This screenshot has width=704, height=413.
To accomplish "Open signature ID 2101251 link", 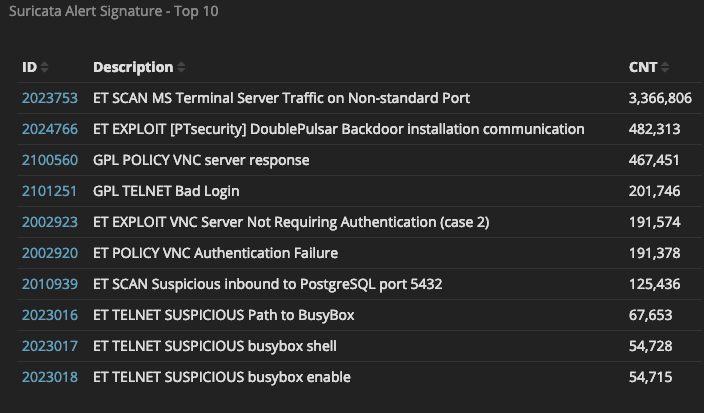I will (49, 191).
